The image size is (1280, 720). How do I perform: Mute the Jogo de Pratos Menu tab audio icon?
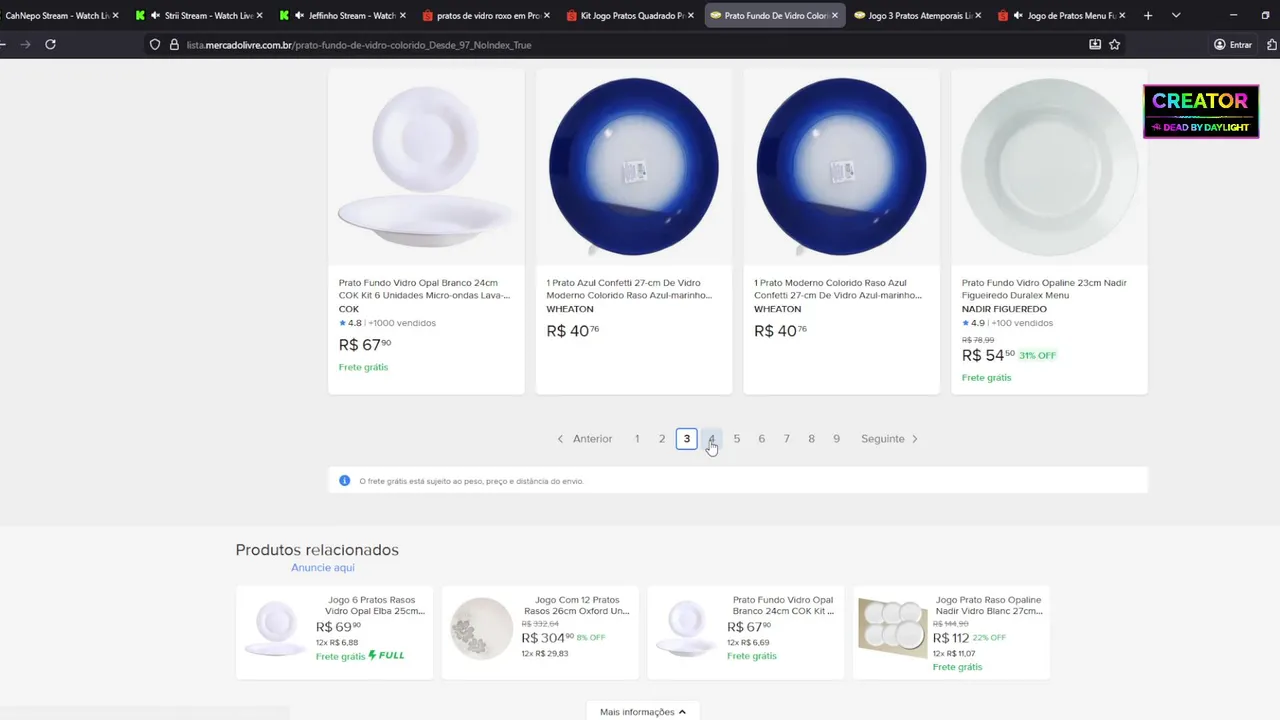[1017, 15]
